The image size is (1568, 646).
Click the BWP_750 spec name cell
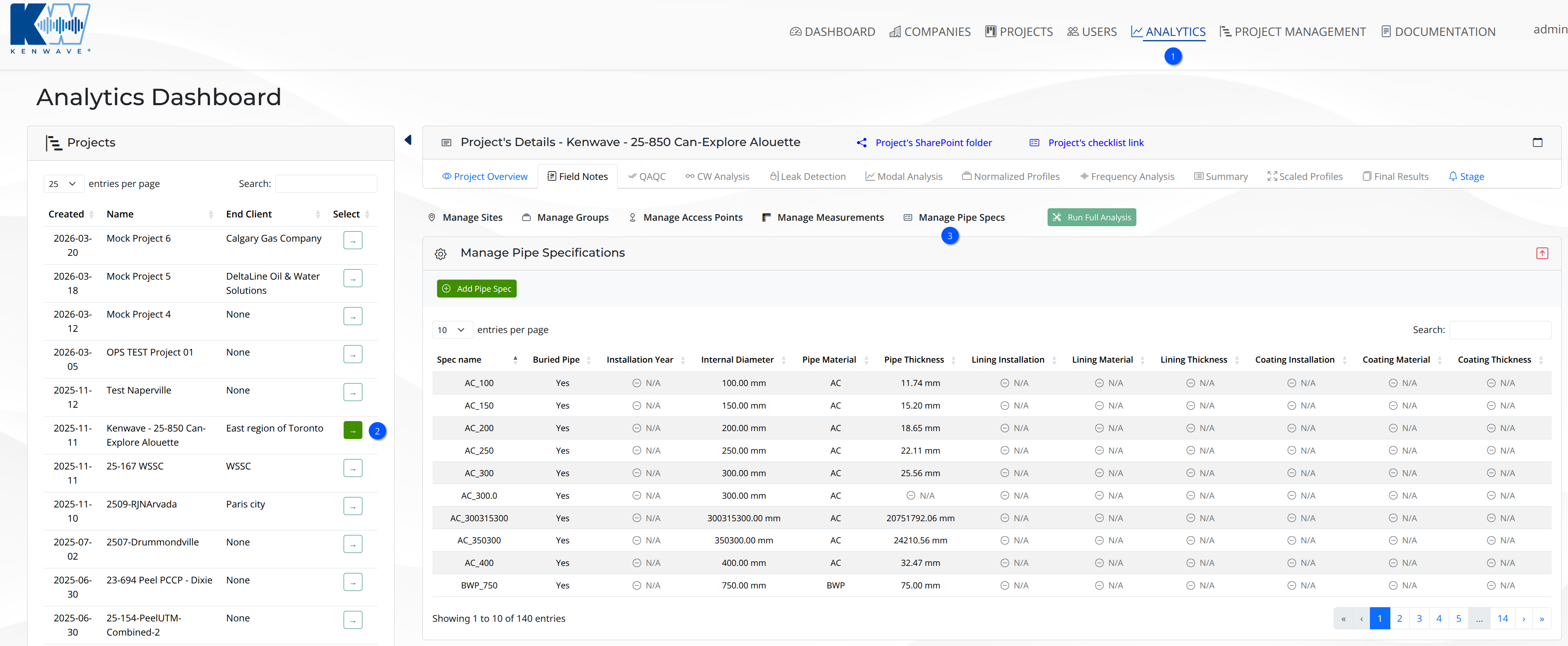478,586
